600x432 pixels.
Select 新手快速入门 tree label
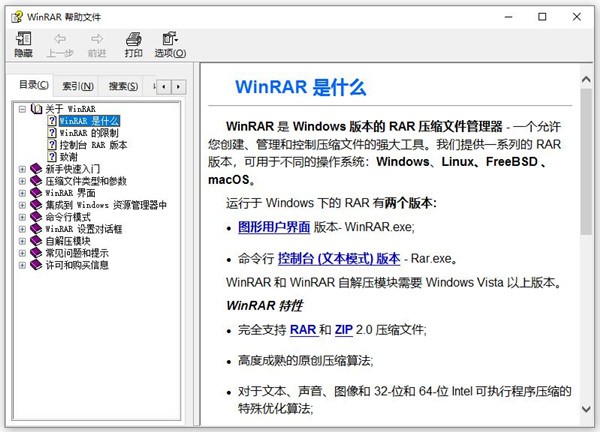(x=73, y=169)
